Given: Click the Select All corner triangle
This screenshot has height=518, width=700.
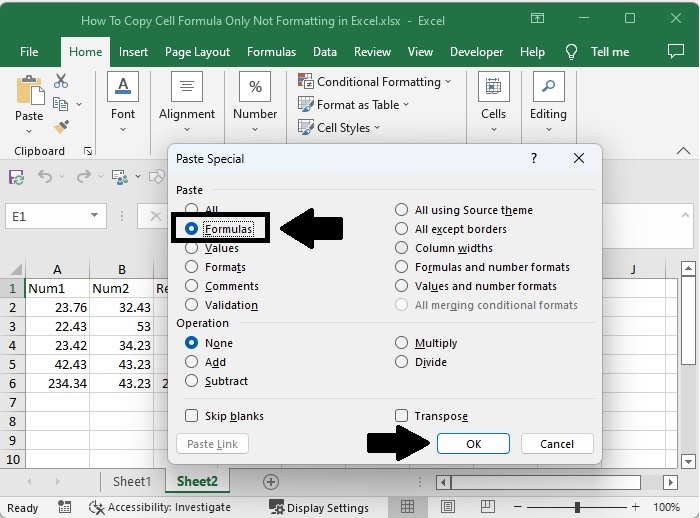Looking at the screenshot, I should point(16,269).
